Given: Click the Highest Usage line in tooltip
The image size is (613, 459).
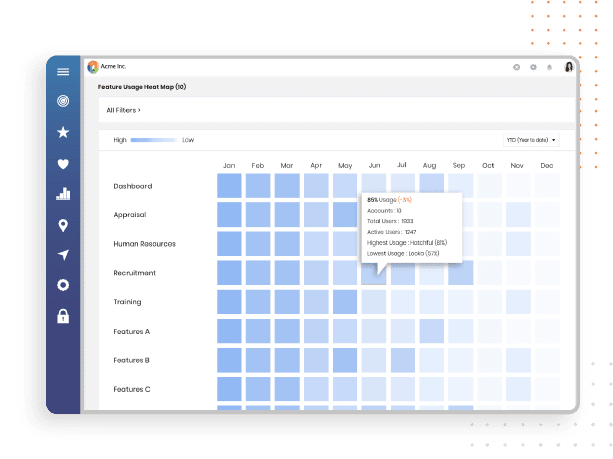Looking at the screenshot, I should point(407,243).
